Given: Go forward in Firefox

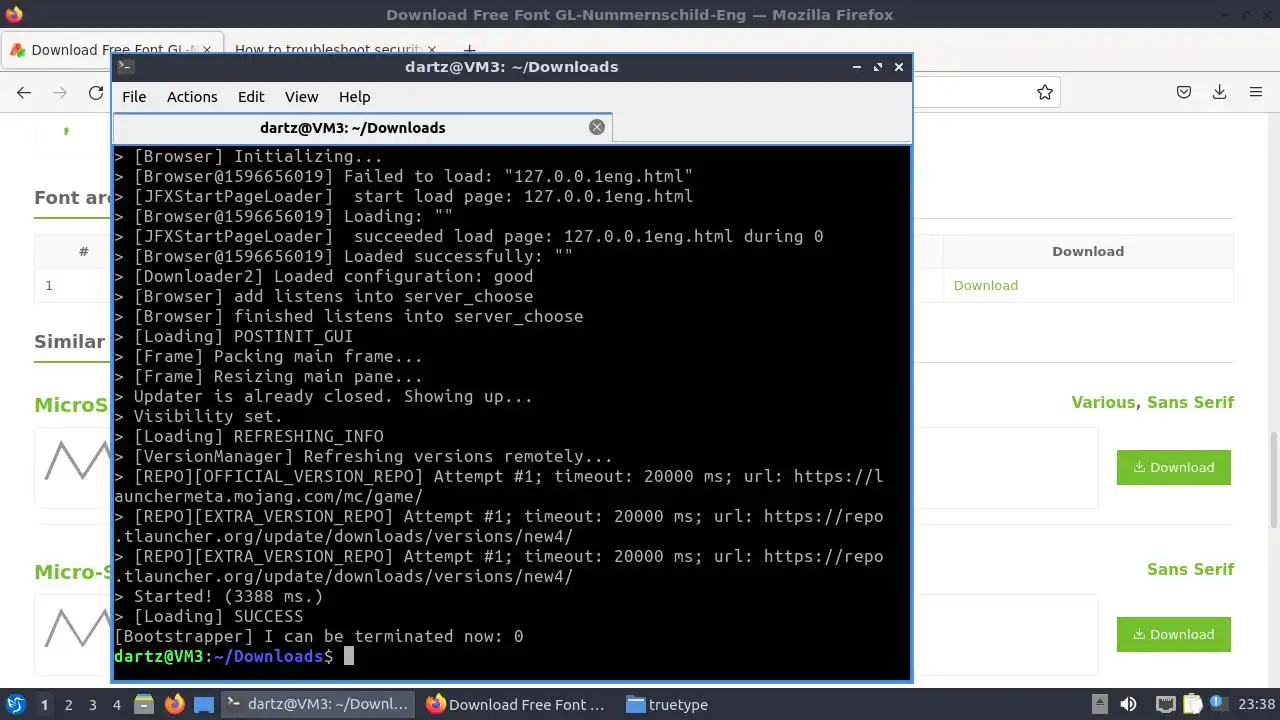Looking at the screenshot, I should click(60, 92).
